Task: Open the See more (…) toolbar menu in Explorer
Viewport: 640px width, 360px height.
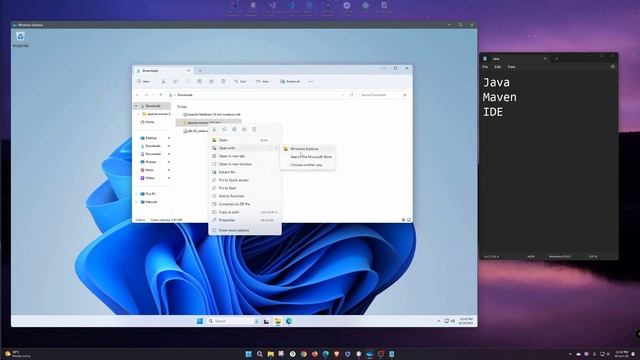Action: coord(311,82)
